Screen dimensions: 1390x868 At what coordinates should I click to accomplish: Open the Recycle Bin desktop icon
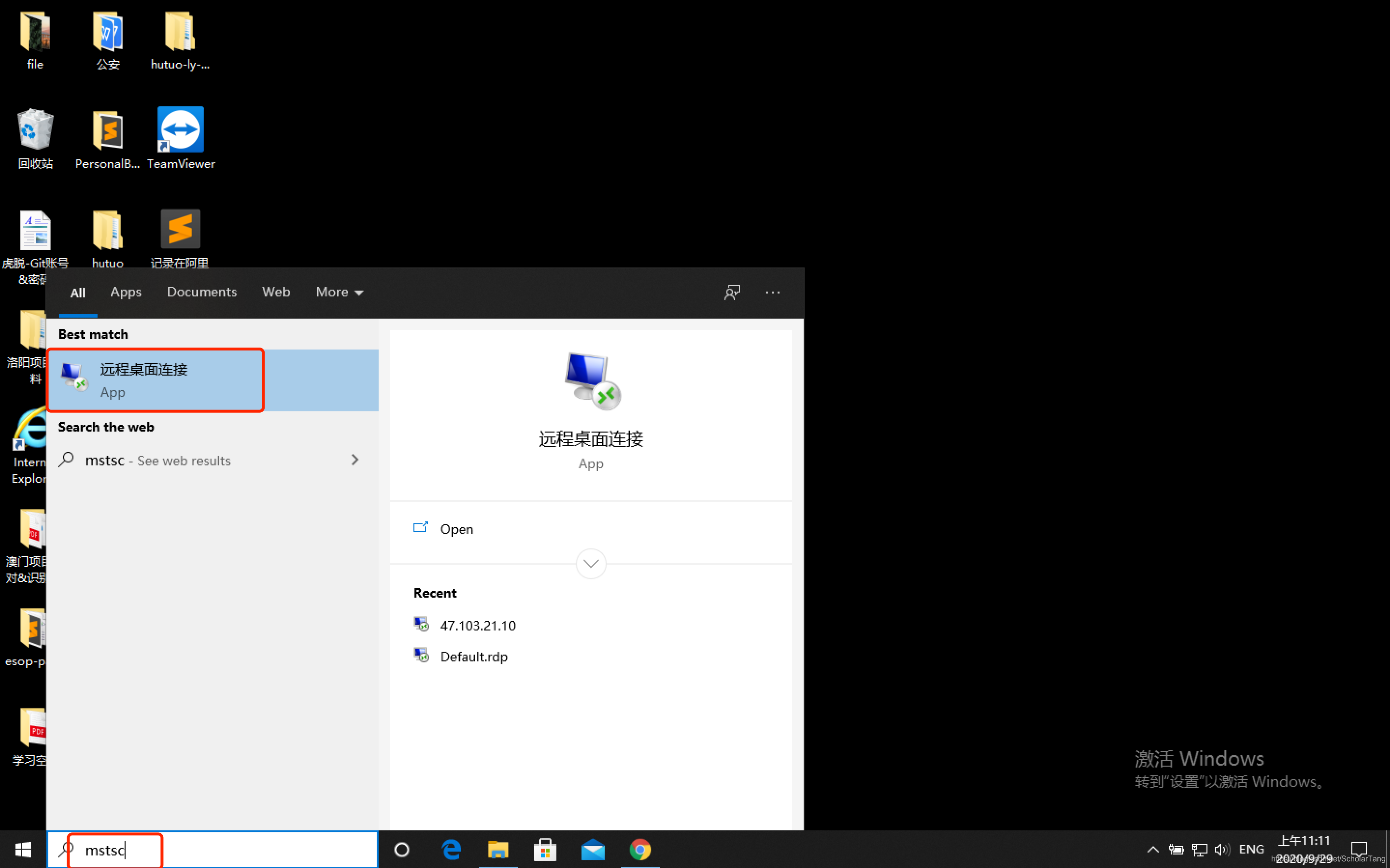[35, 130]
